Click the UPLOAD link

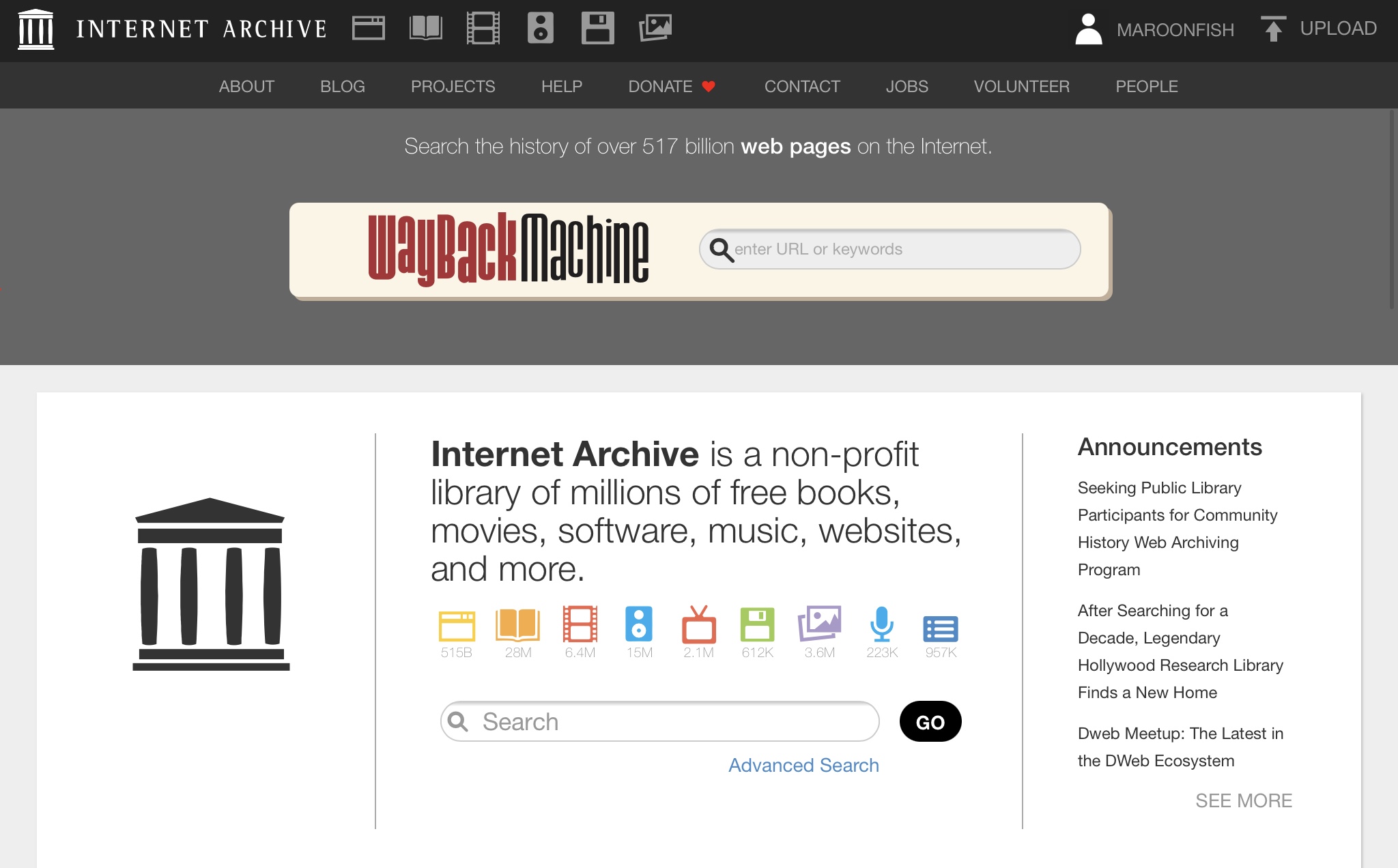click(1338, 29)
